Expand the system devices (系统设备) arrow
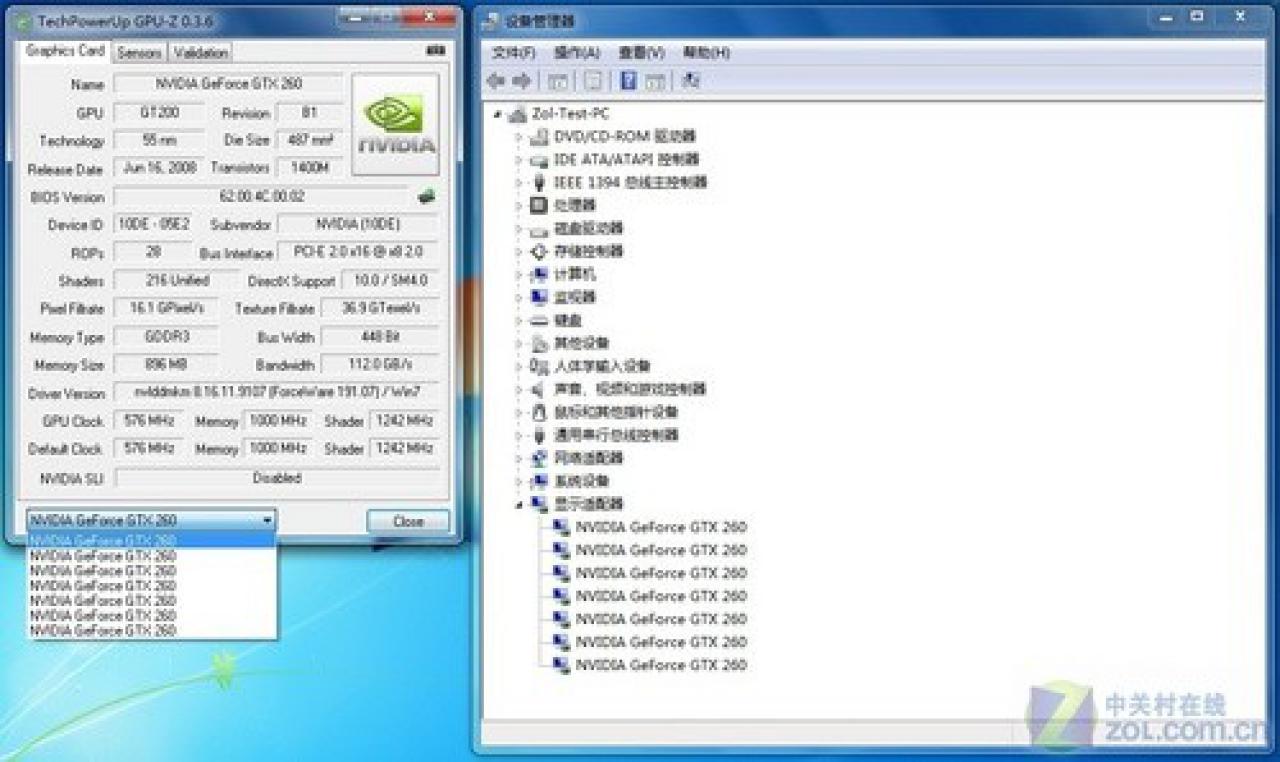1280x762 pixels. pyautogui.click(x=519, y=481)
